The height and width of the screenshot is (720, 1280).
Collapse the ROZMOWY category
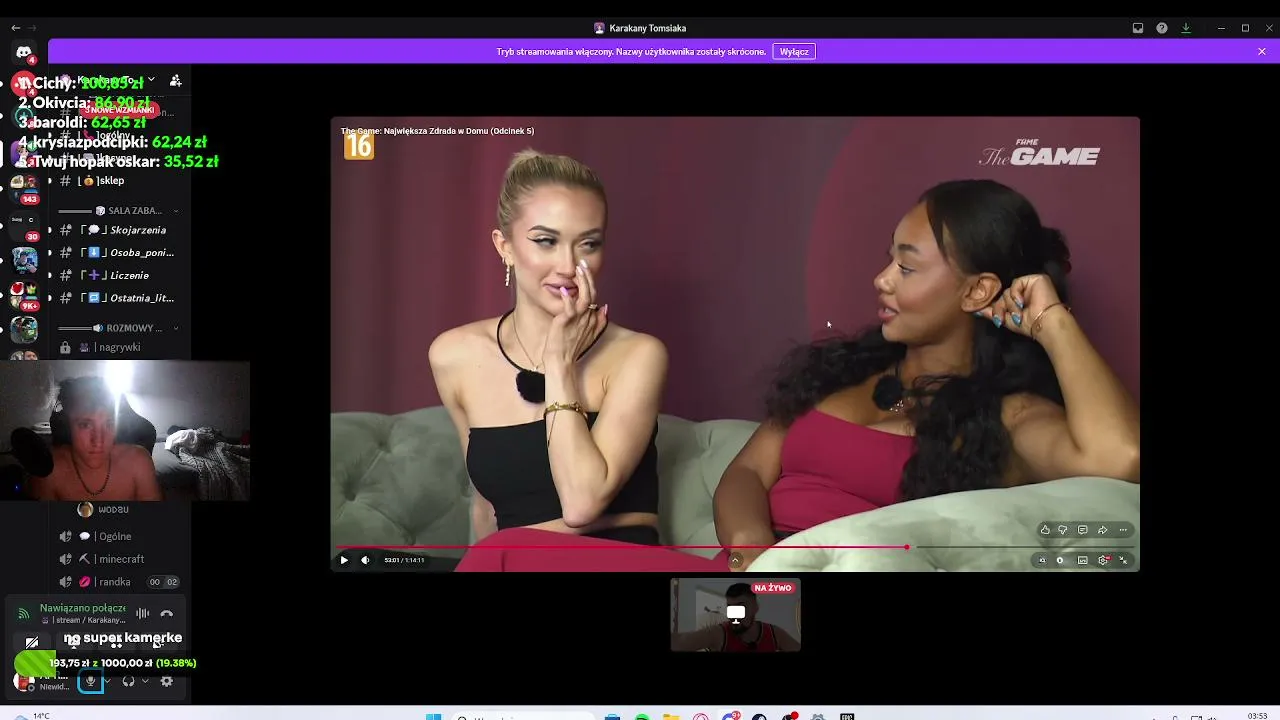pos(119,328)
